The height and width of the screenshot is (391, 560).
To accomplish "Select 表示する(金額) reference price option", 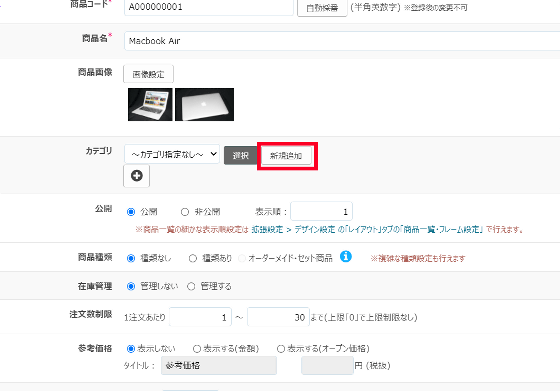I will click(197, 349).
